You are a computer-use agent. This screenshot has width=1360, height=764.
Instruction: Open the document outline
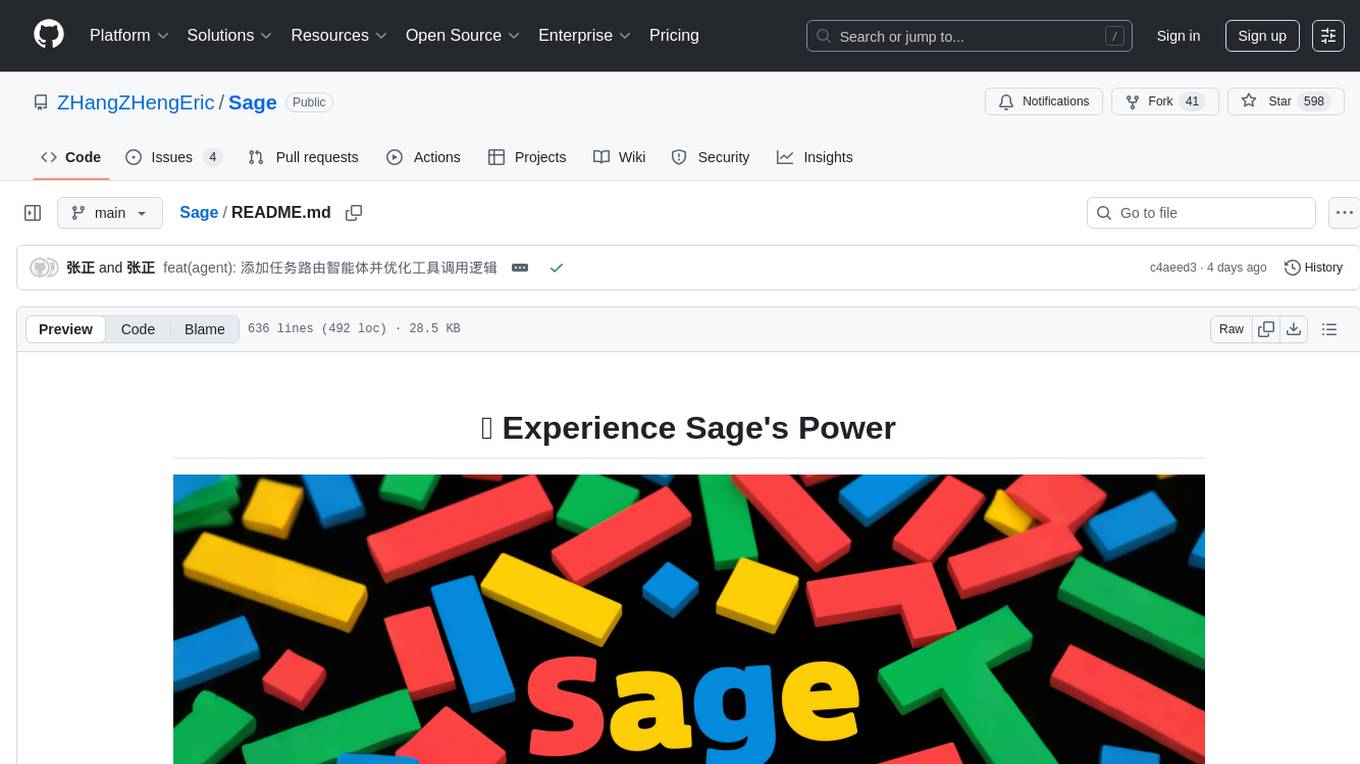coord(1329,329)
